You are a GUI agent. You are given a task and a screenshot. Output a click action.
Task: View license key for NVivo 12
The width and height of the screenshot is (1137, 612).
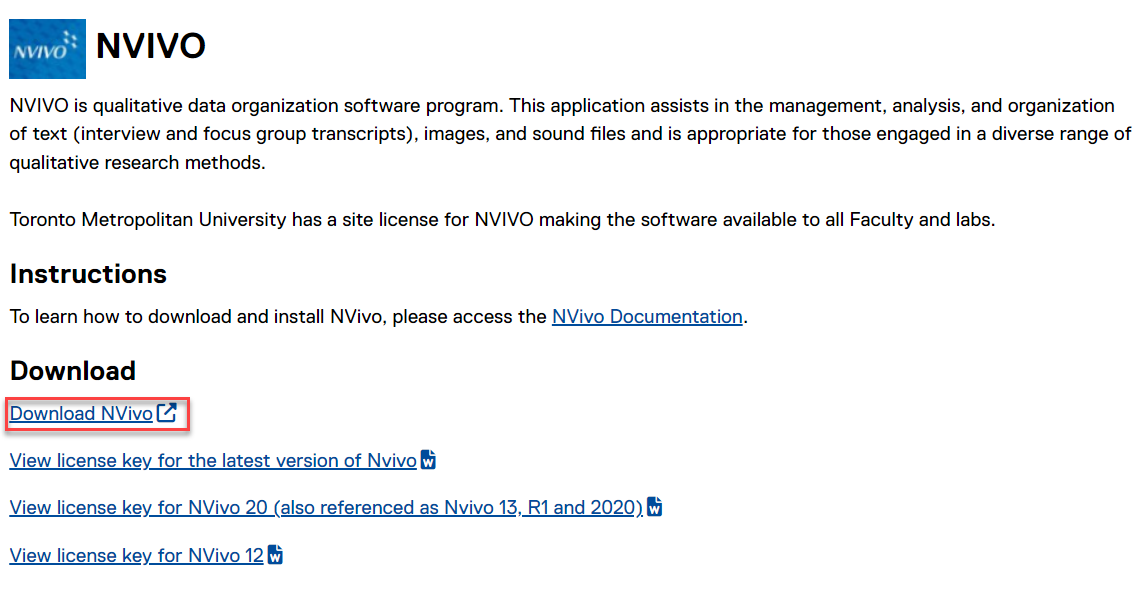point(136,555)
